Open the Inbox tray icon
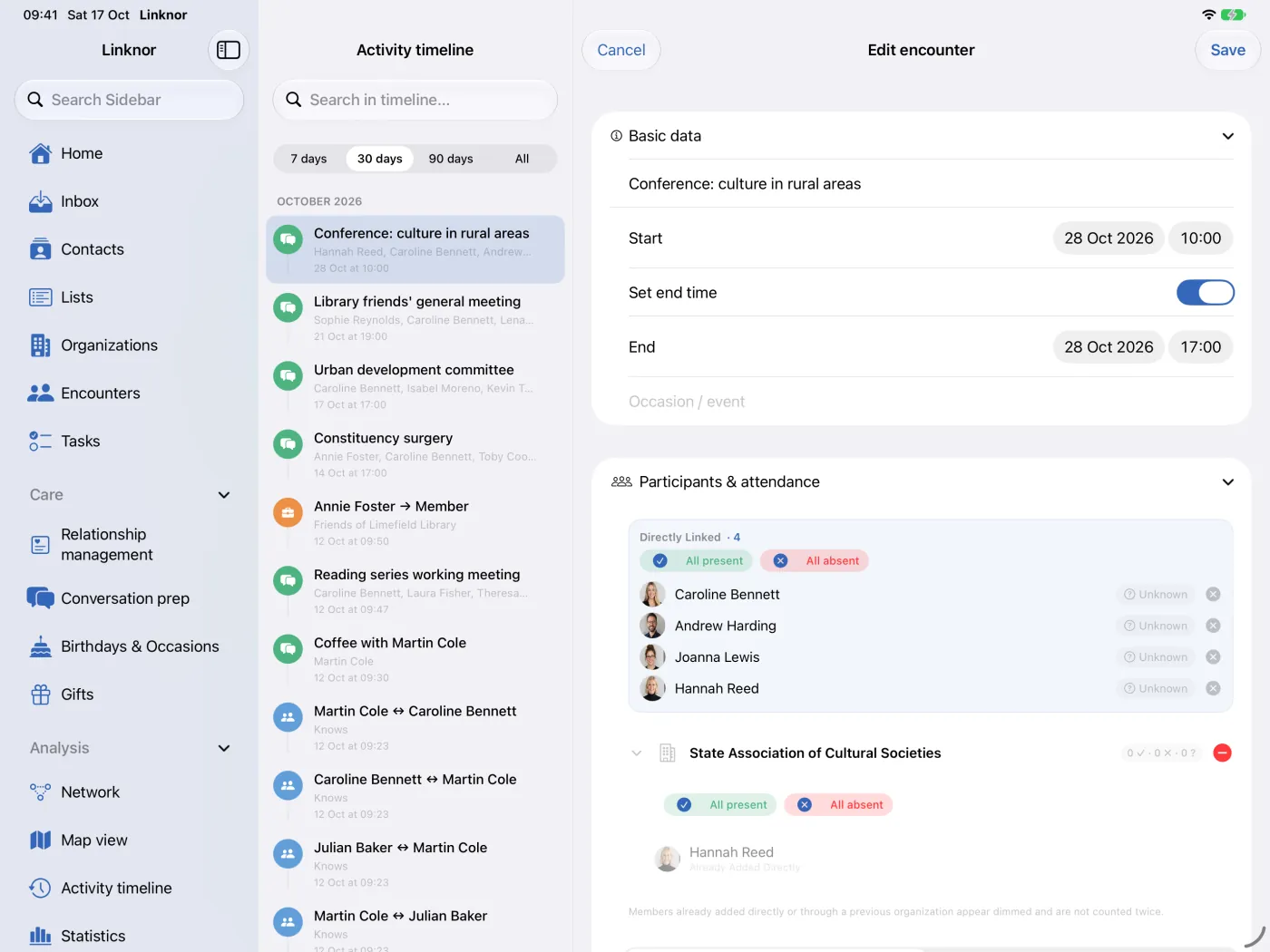 40,201
